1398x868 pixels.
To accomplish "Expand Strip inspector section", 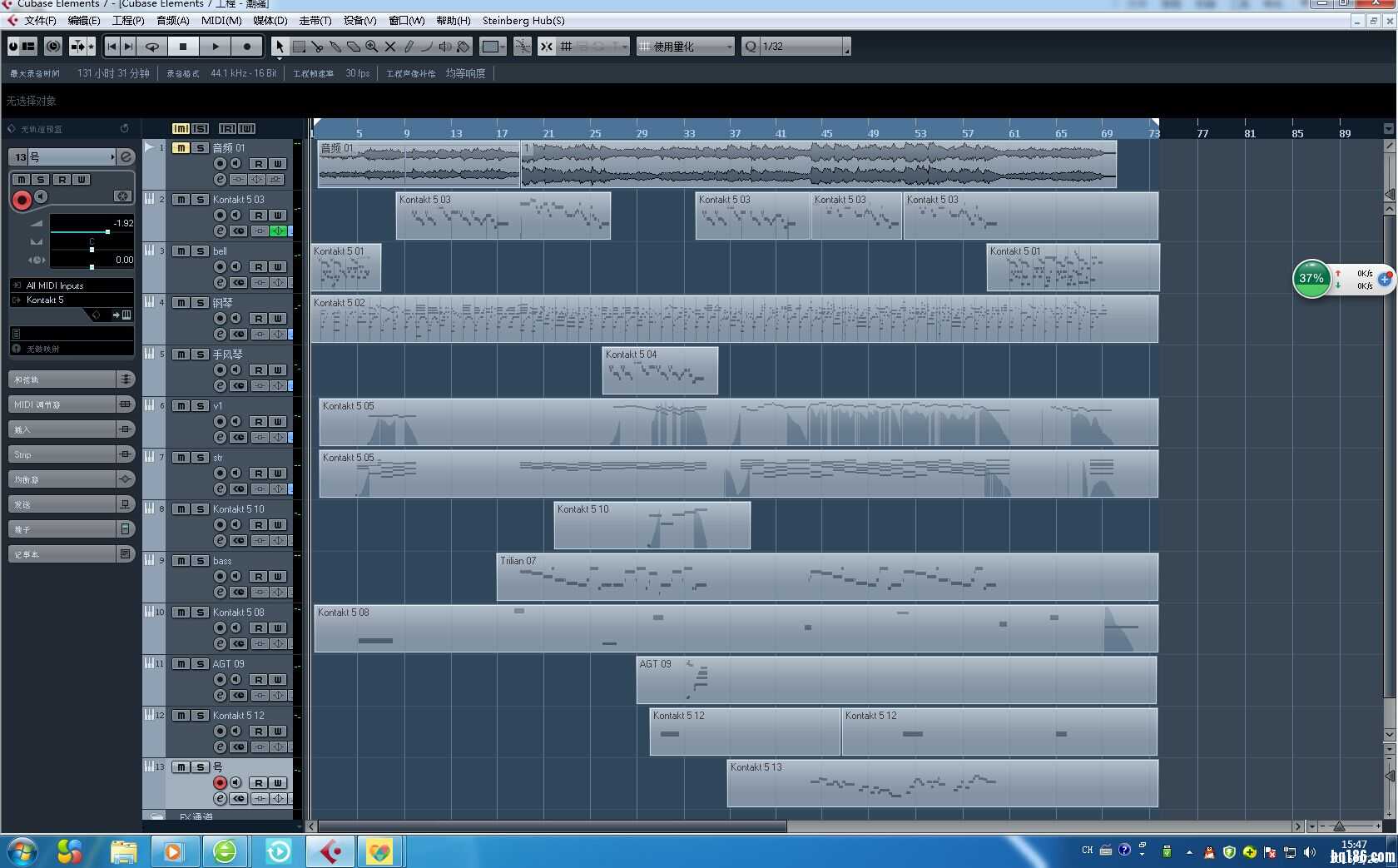I will [72, 454].
